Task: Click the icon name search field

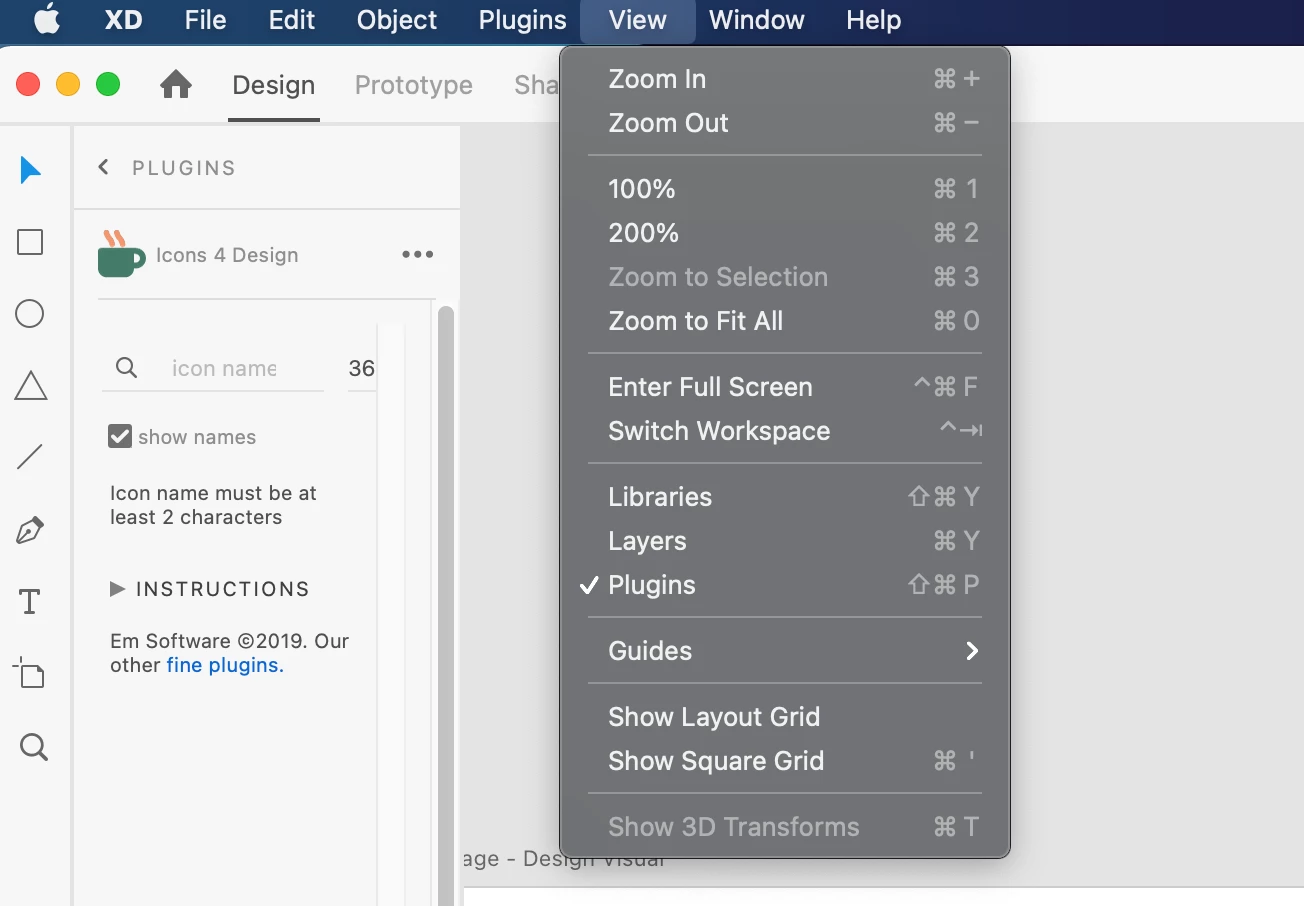Action: pyautogui.click(x=224, y=368)
